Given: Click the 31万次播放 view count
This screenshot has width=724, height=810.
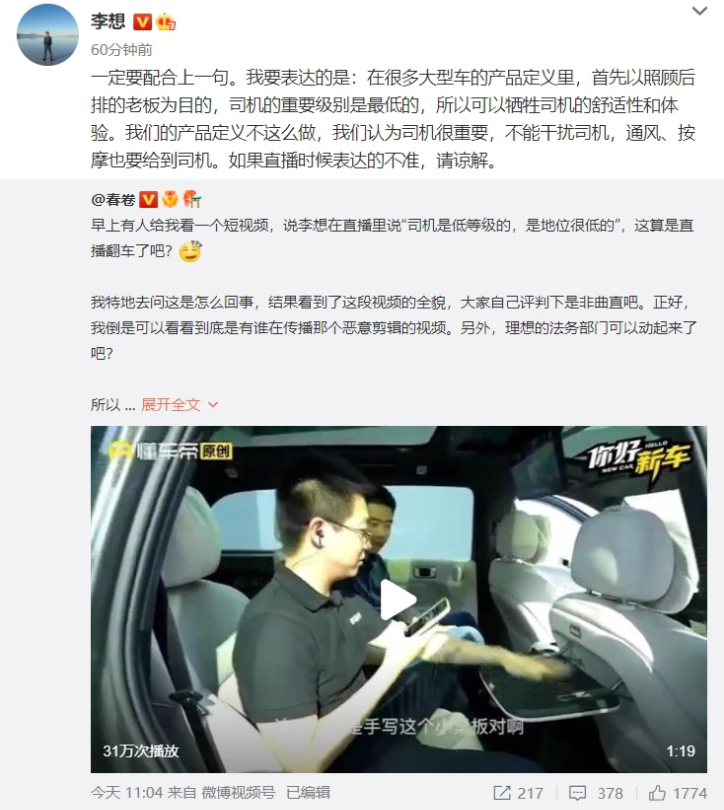Looking at the screenshot, I should [x=140, y=751].
